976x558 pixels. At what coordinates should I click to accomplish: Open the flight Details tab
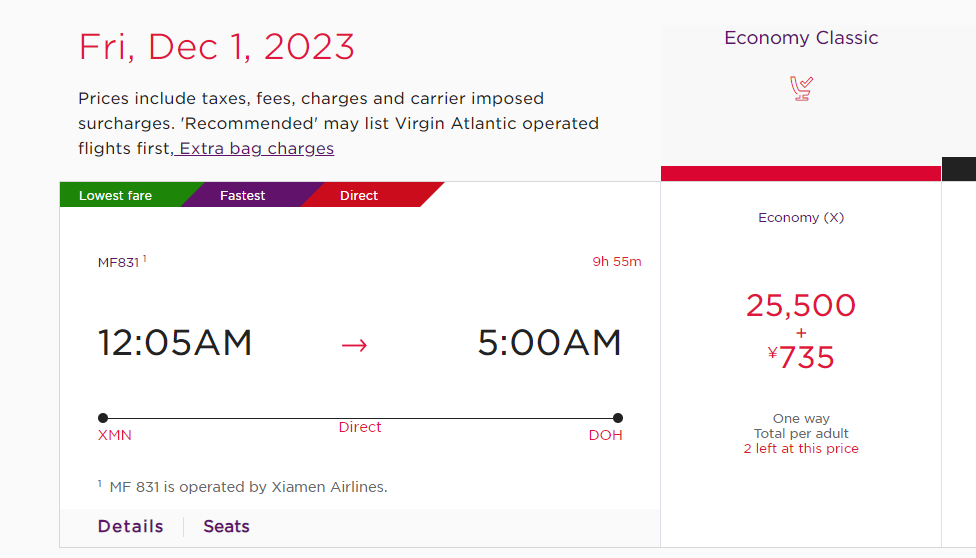click(130, 526)
